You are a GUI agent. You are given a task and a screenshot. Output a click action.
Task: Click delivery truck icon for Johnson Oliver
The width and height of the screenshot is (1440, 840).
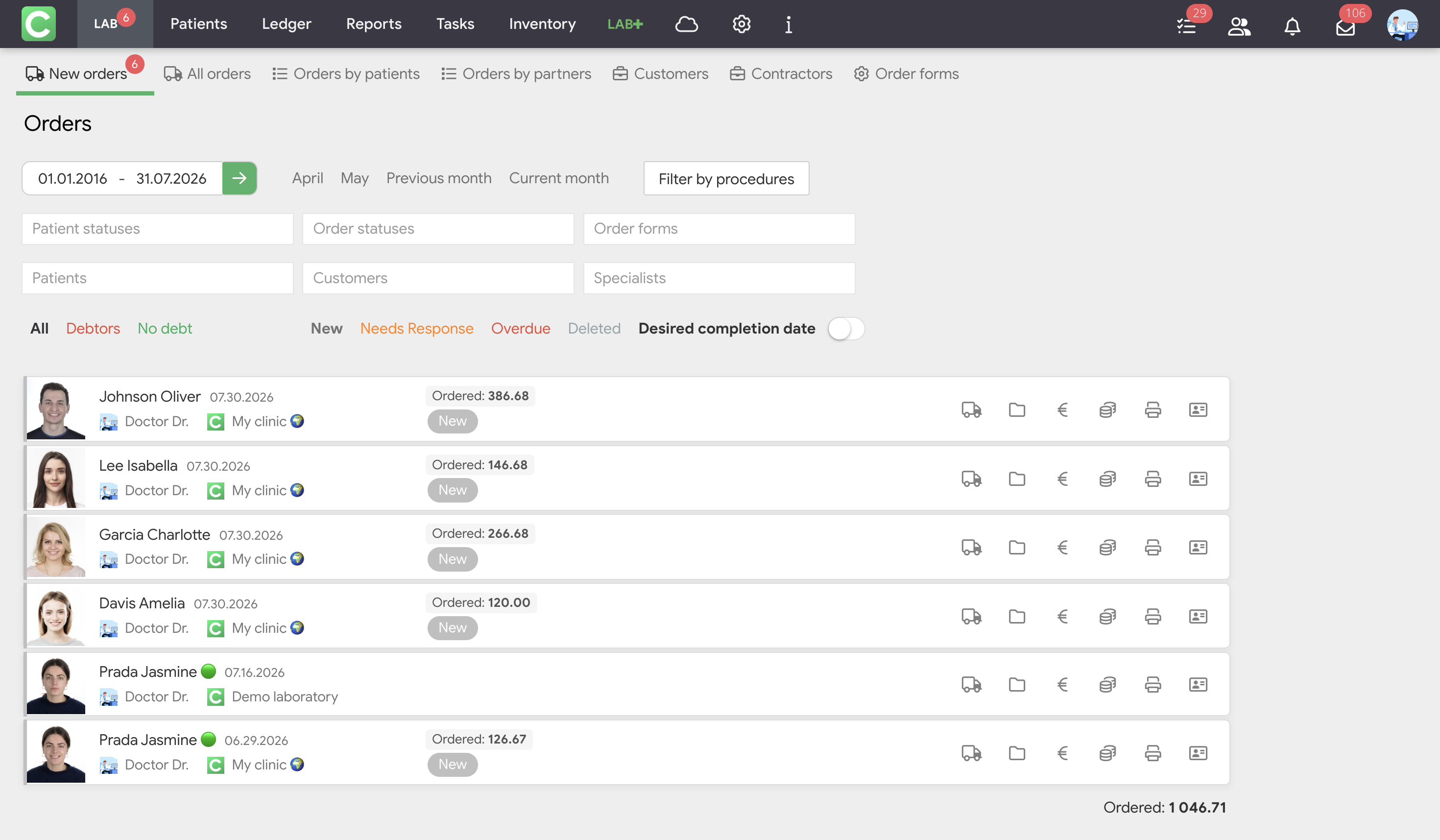[x=971, y=409]
